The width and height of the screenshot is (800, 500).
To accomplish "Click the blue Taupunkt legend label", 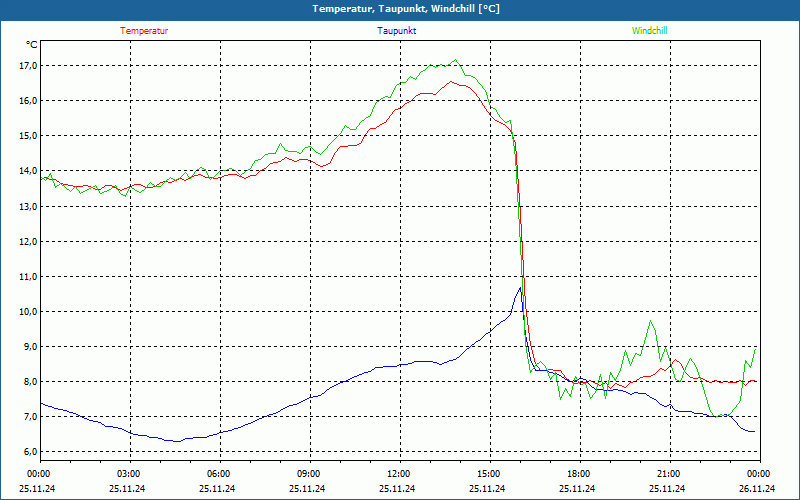I will pos(396,31).
